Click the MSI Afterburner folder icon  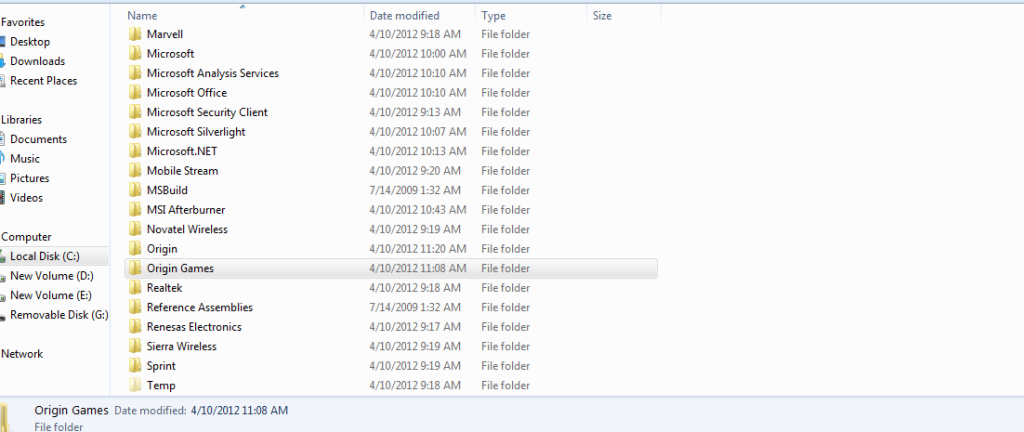[135, 209]
